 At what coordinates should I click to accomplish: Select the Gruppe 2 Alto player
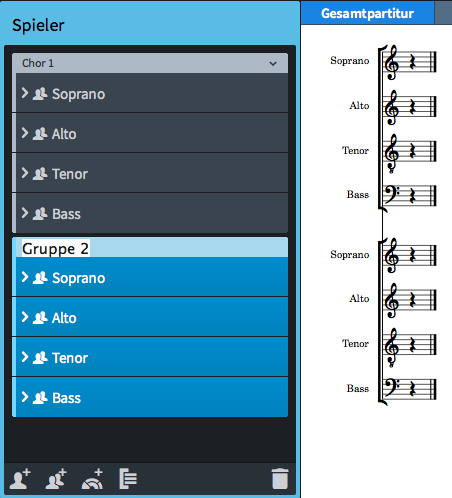point(152,317)
